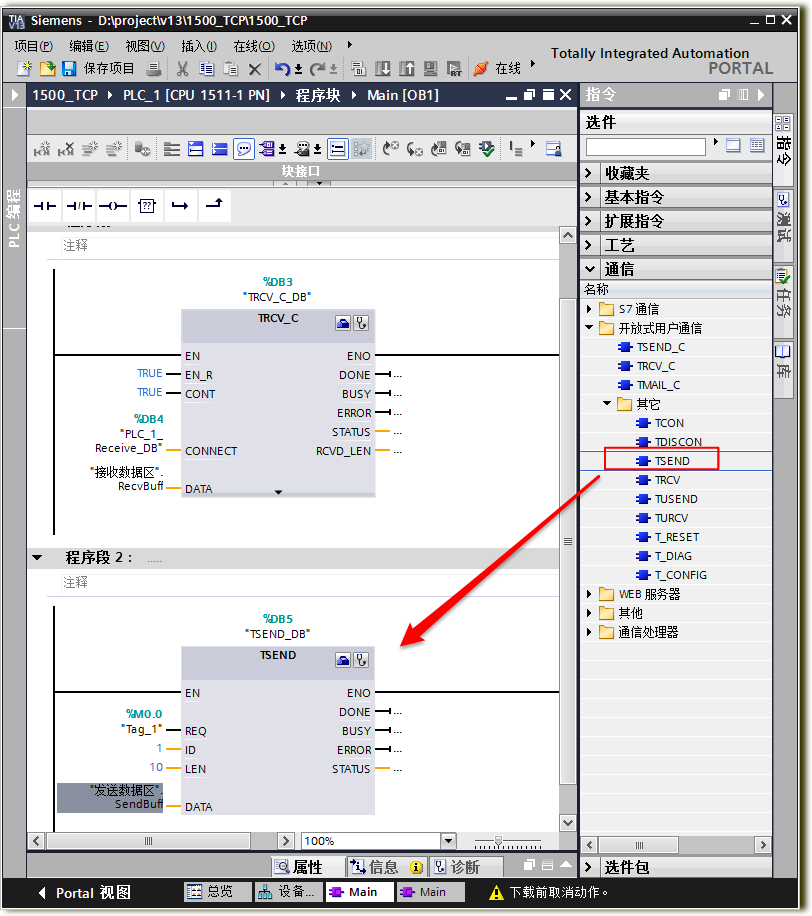Screen dimensions: 812x916
Task: Collapse 程序段 2 network
Action: coord(37,557)
